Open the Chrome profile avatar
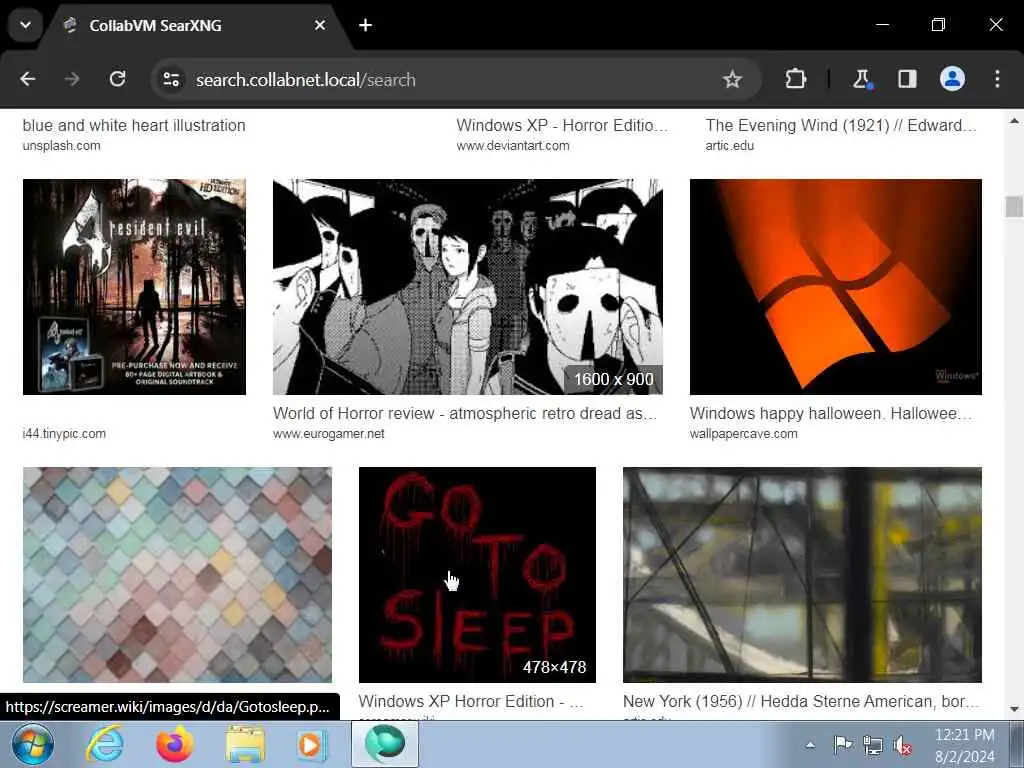 (952, 80)
